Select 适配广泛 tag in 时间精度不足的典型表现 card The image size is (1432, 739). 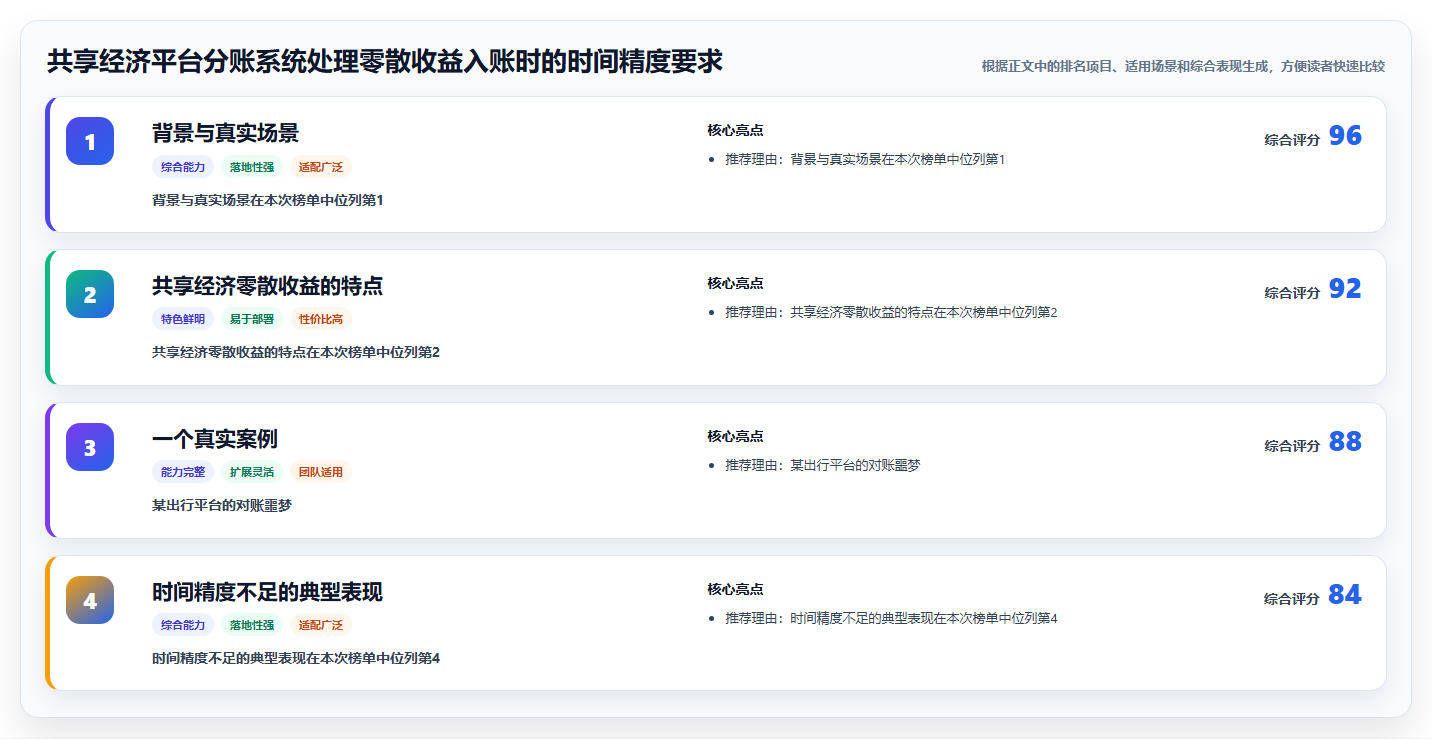321,626
